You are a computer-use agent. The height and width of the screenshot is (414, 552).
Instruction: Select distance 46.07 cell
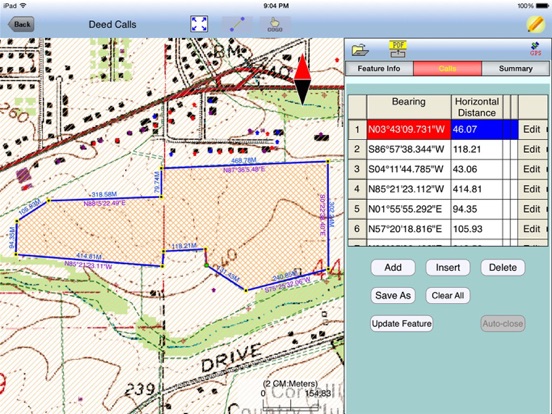(477, 130)
